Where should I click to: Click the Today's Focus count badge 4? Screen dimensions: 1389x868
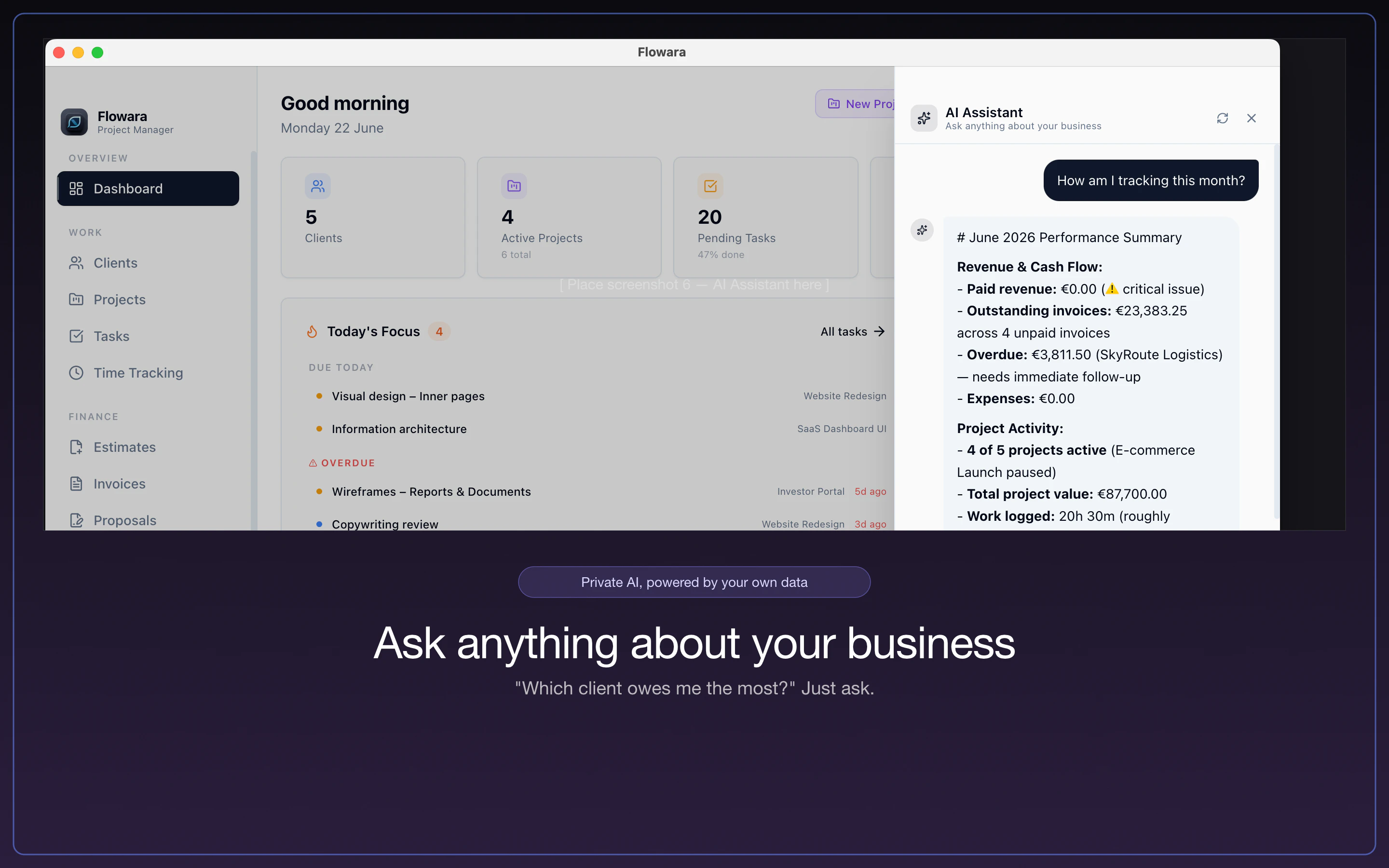[439, 332]
